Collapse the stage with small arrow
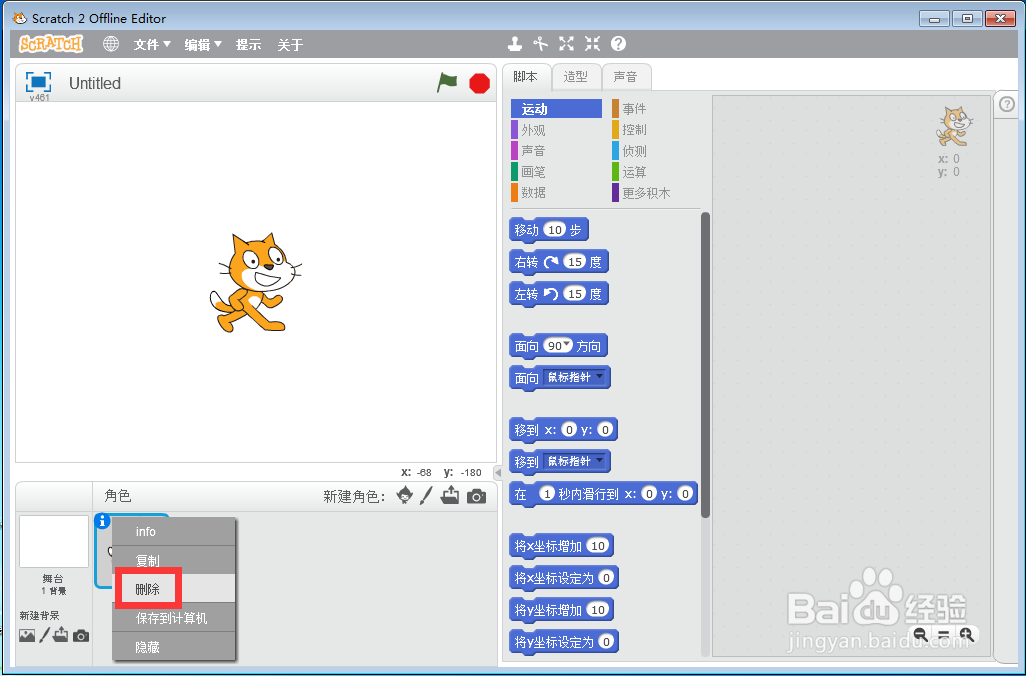This screenshot has width=1026, height=676. click(498, 472)
